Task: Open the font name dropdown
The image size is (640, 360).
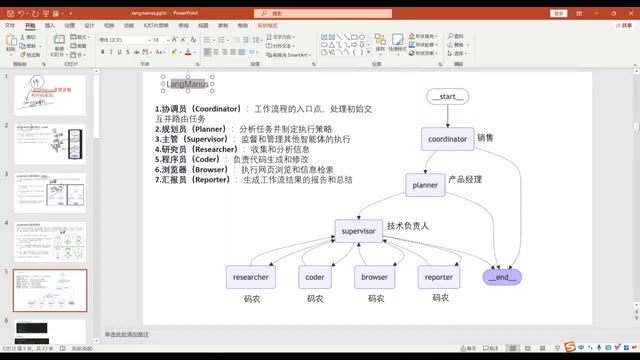Action: pyautogui.click(x=149, y=40)
